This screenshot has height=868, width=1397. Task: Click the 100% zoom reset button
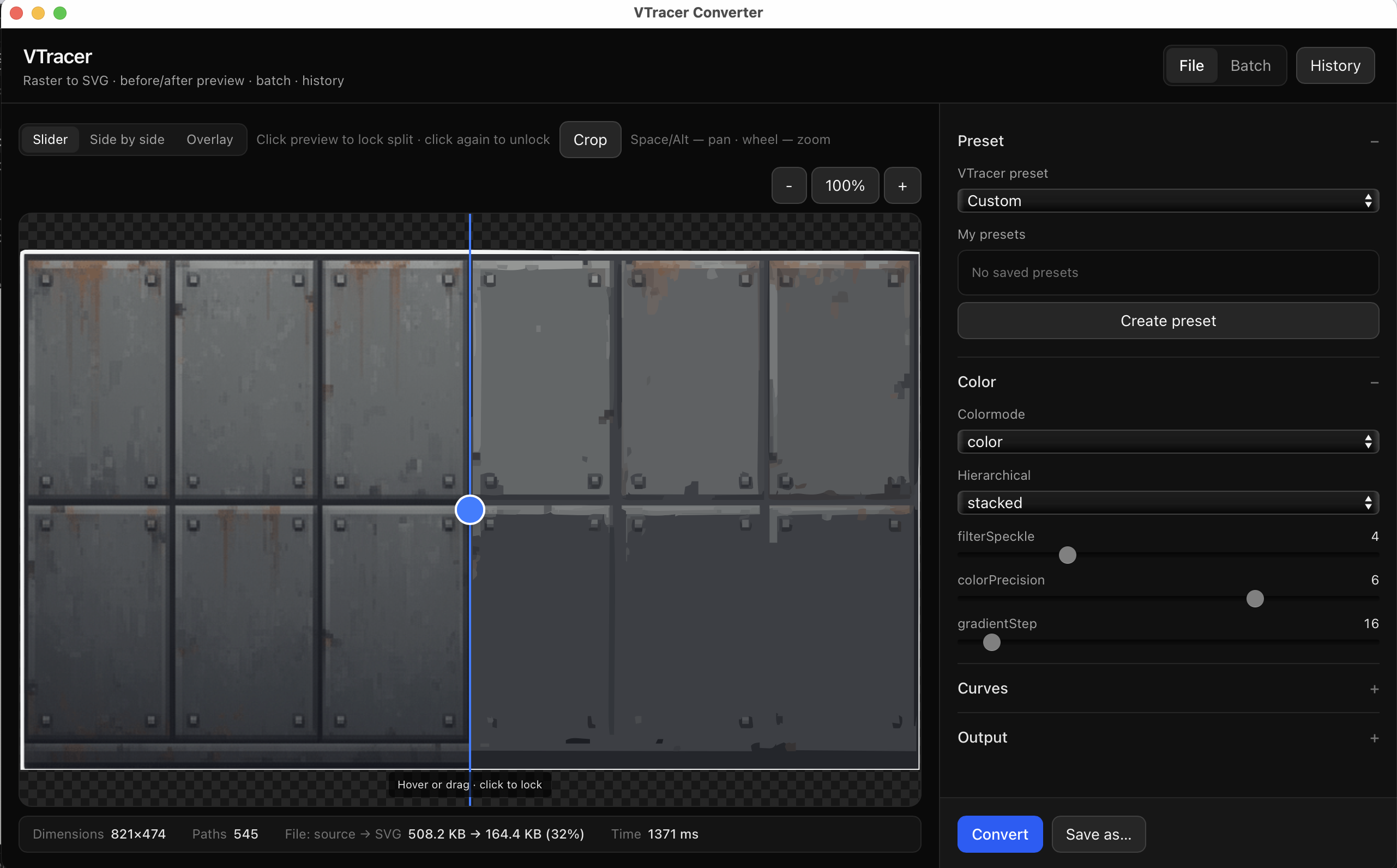(x=845, y=185)
